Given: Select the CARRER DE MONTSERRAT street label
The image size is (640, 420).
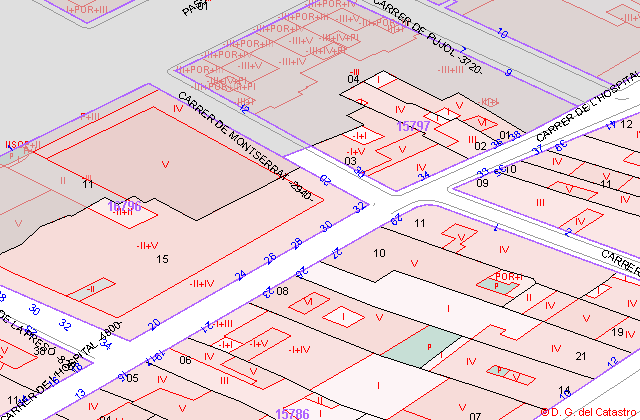Looking at the screenshot, I should [x=245, y=146].
